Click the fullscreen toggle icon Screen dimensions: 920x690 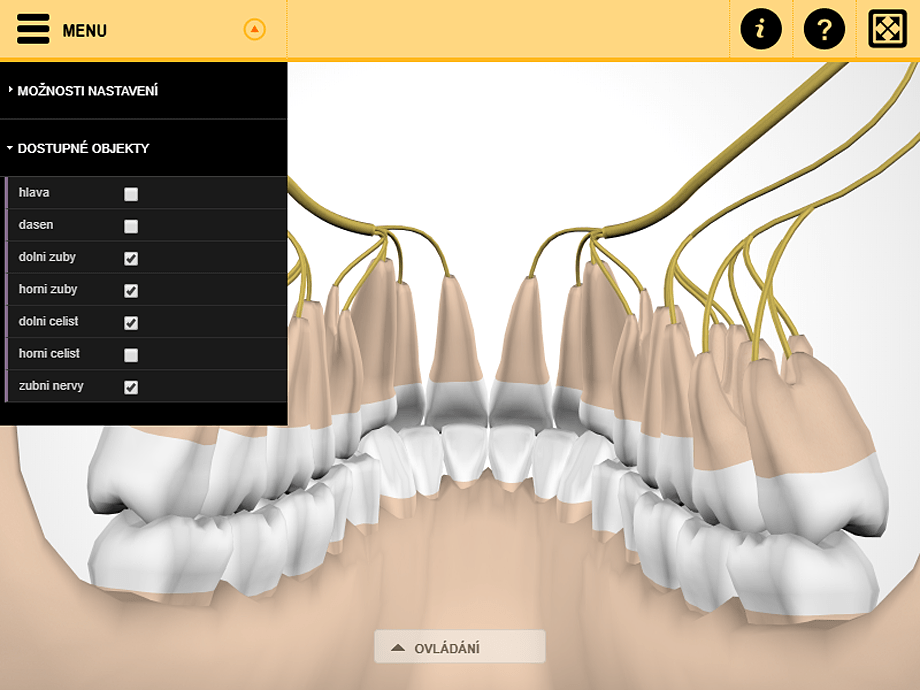(888, 29)
